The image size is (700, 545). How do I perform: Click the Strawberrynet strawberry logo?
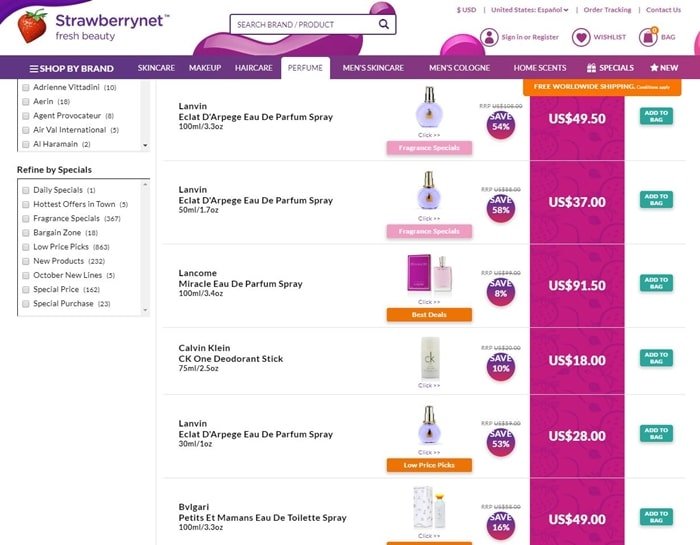[32, 26]
